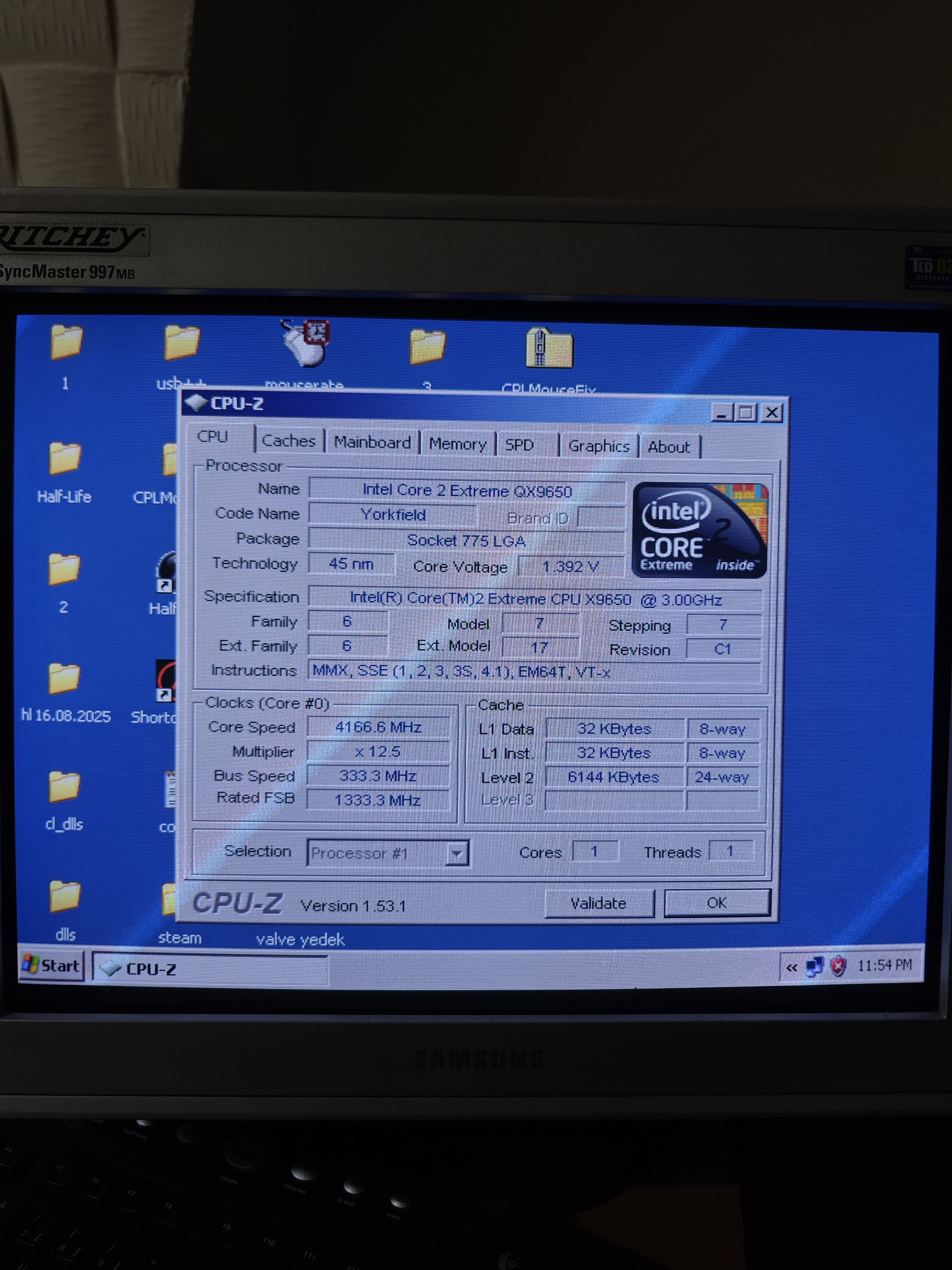Select the desktop folder whose label starts with "usb"
The image size is (952, 1270).
click(182, 343)
